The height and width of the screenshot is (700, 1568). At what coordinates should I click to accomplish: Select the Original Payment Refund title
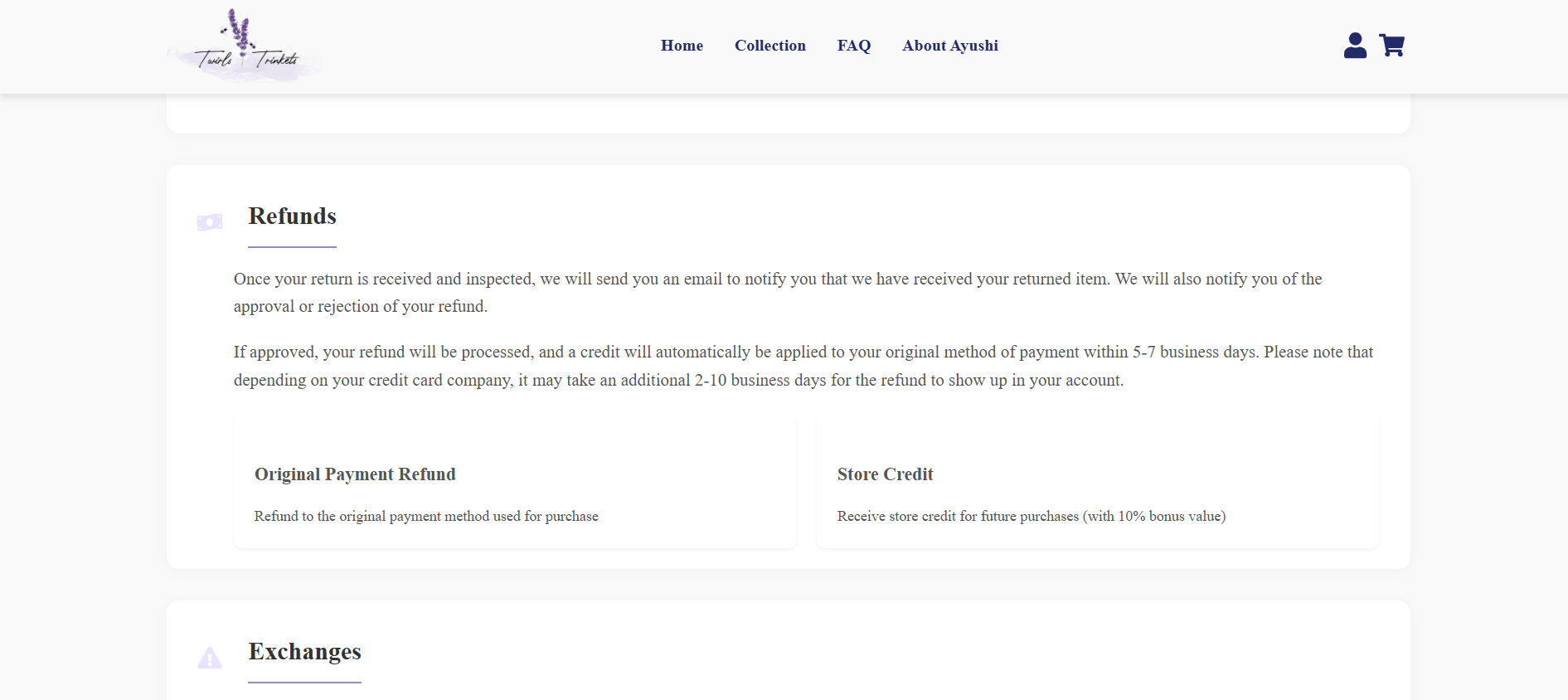(355, 474)
